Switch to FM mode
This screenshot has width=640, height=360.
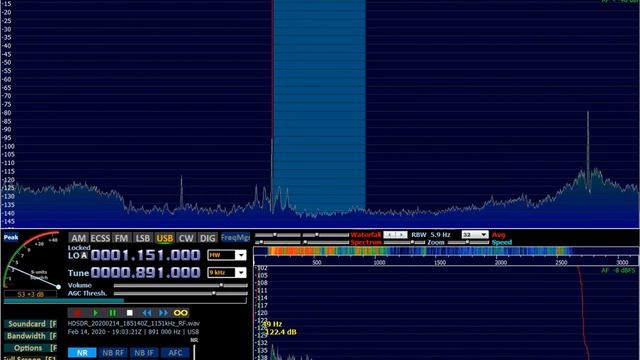pyautogui.click(x=121, y=238)
